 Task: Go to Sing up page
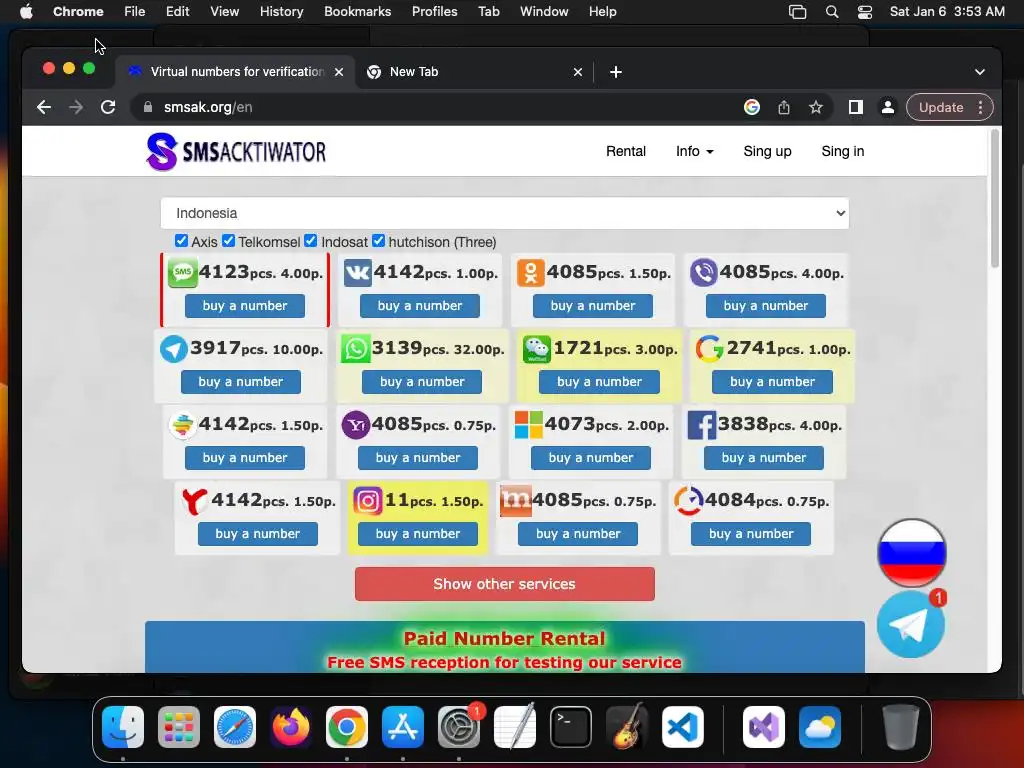pyautogui.click(x=767, y=152)
